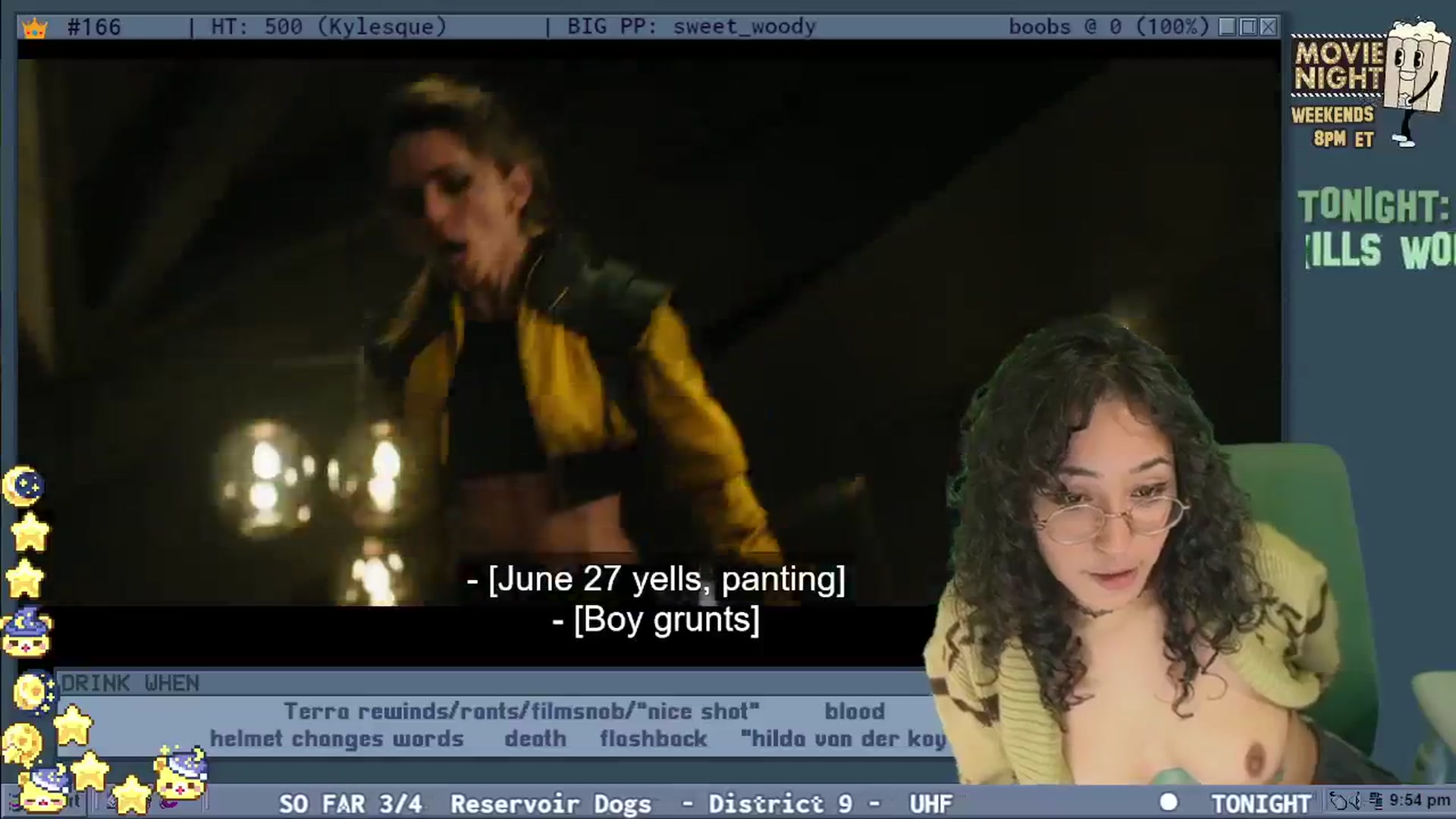
Task: Close the movie window
Action: pyautogui.click(x=1268, y=27)
